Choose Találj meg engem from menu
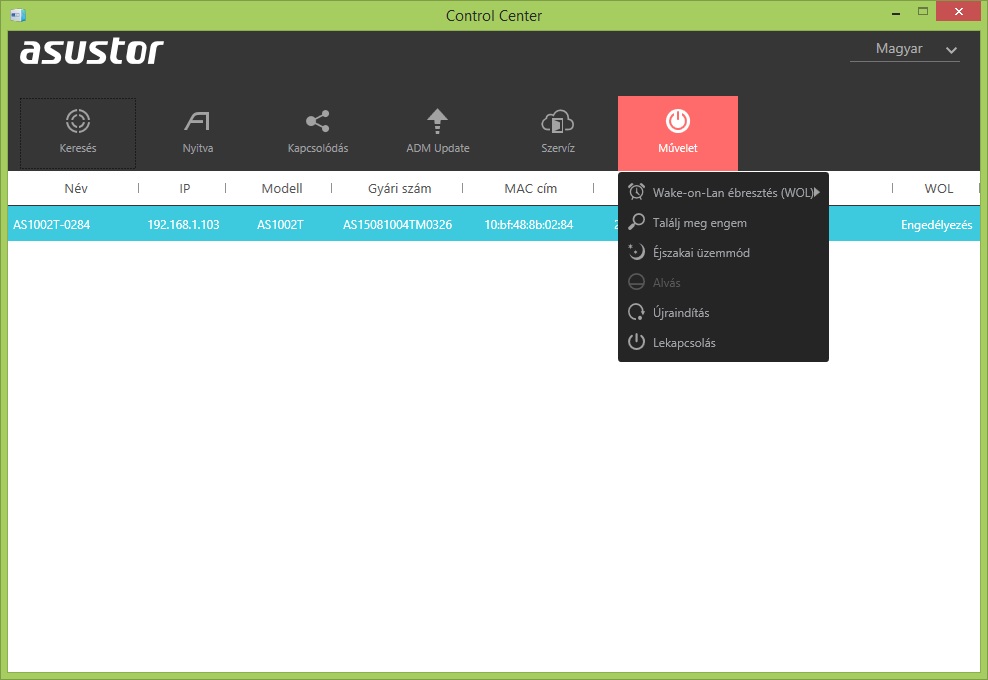The height and width of the screenshot is (680, 988). tap(723, 222)
